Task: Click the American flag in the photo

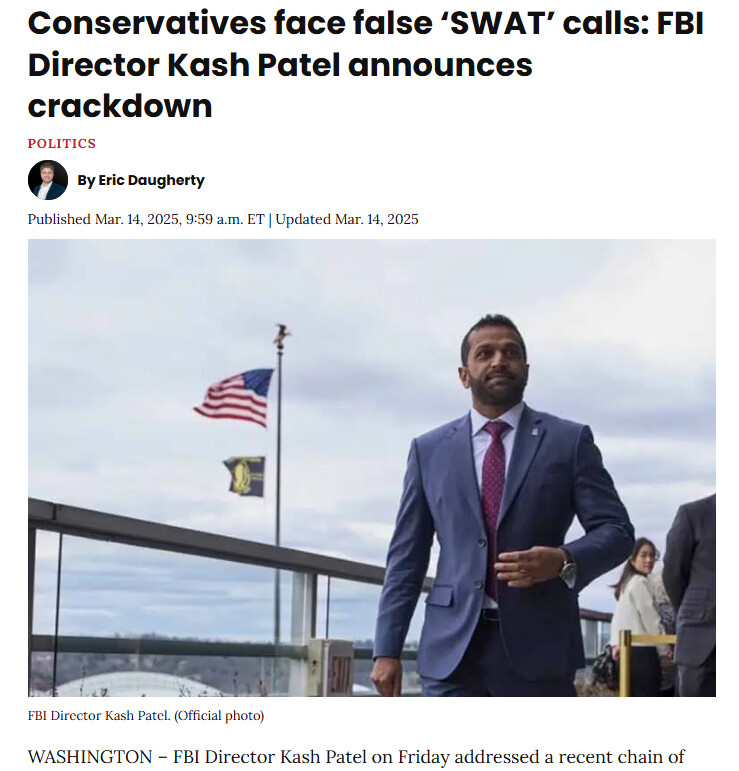Action: coord(235,397)
